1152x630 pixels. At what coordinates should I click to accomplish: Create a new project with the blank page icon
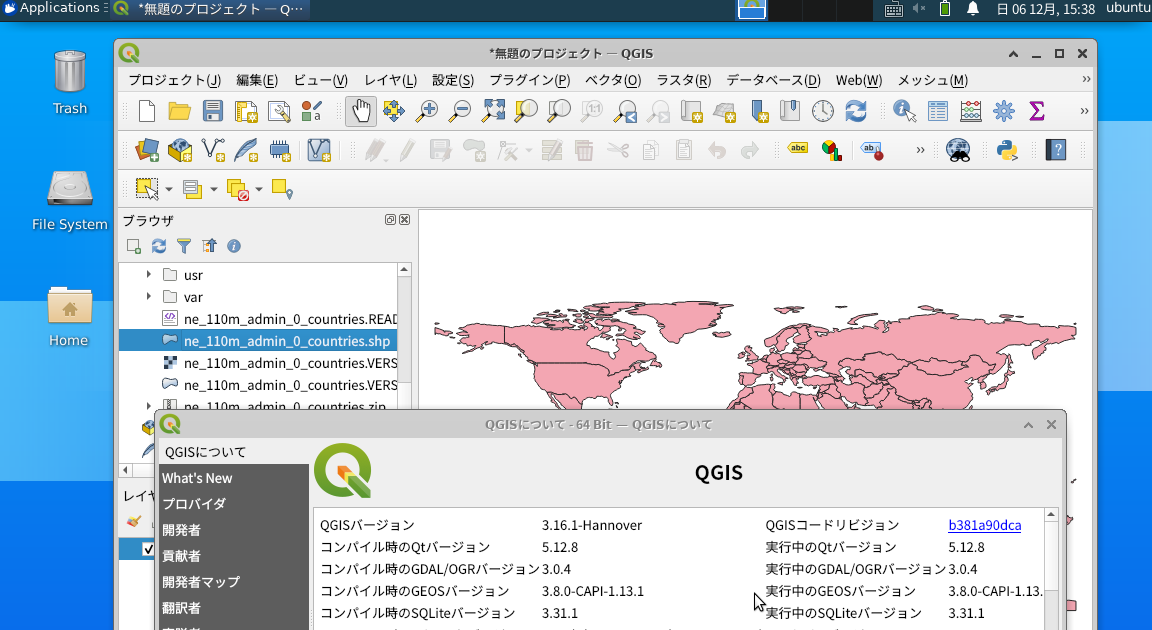click(x=147, y=112)
